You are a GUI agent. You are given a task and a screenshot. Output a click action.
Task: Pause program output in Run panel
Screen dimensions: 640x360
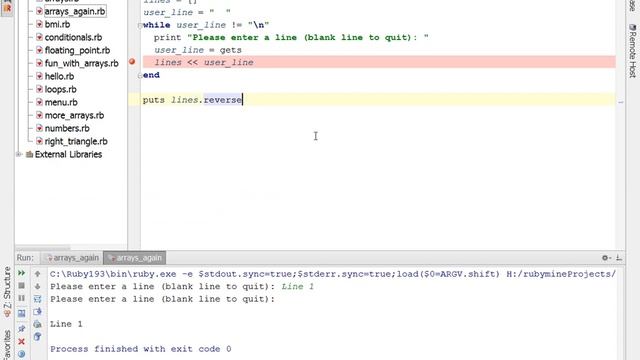click(22, 298)
